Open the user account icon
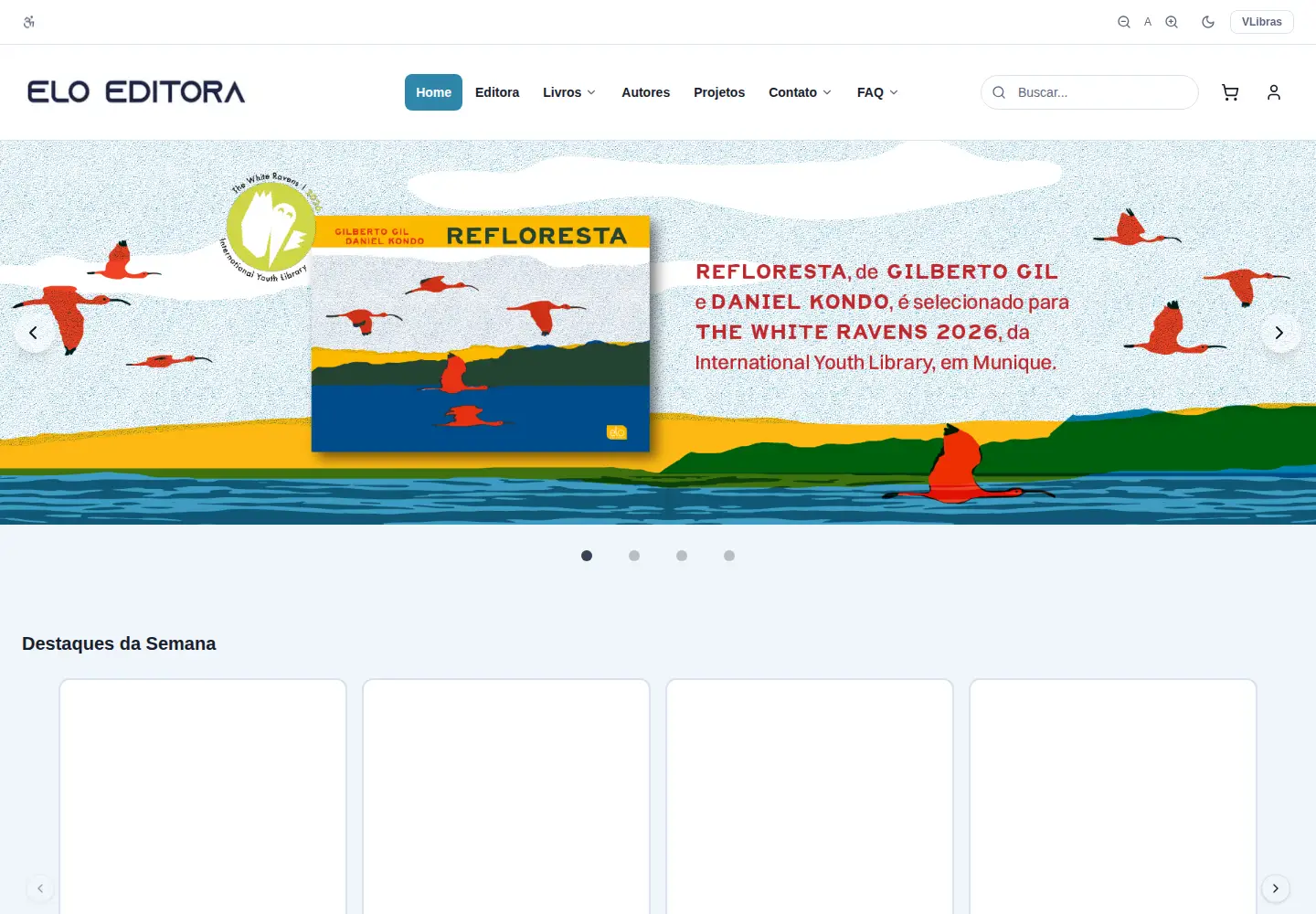Viewport: 1316px width, 914px height. pyautogui.click(x=1274, y=92)
